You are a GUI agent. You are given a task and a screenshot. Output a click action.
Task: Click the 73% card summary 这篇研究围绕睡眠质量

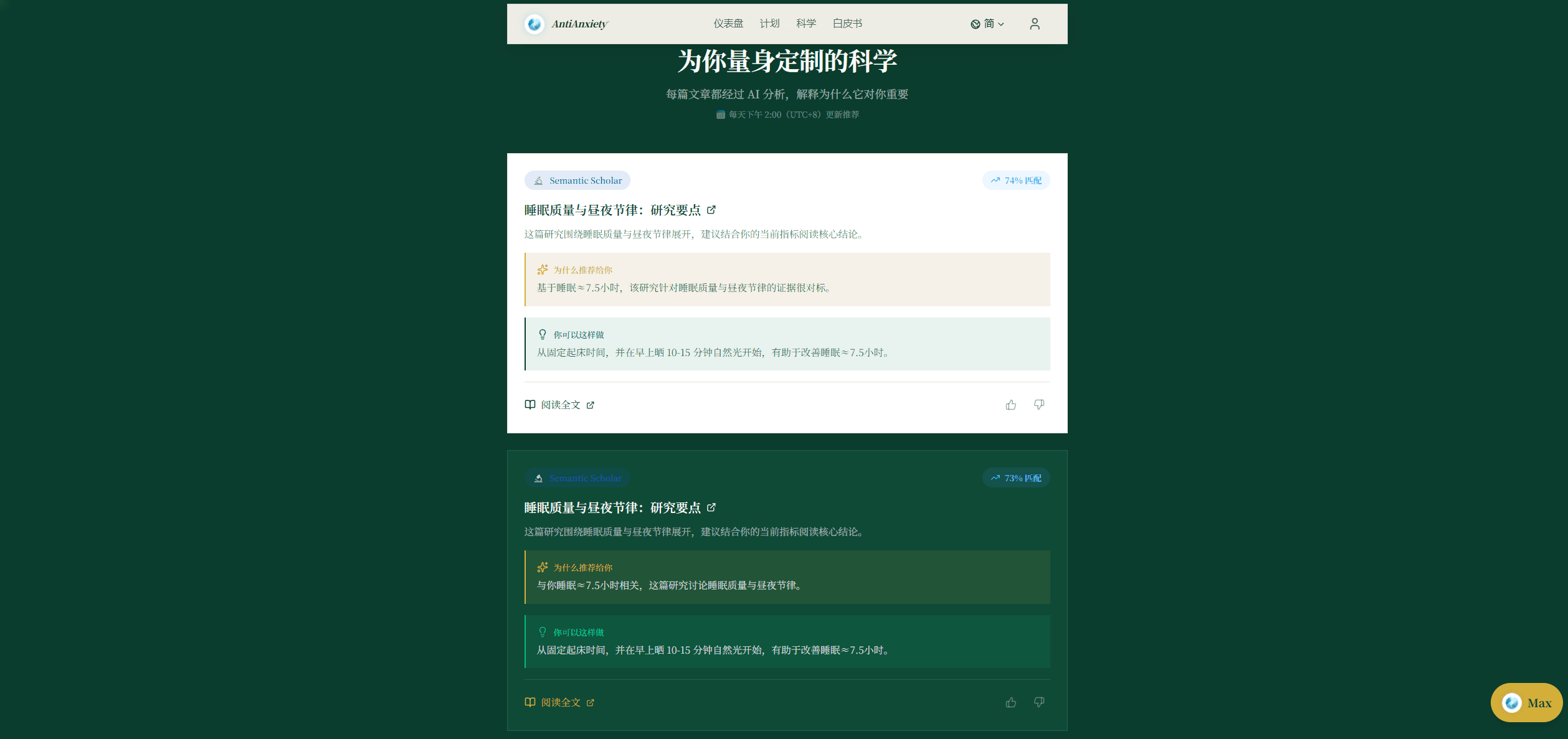point(695,532)
